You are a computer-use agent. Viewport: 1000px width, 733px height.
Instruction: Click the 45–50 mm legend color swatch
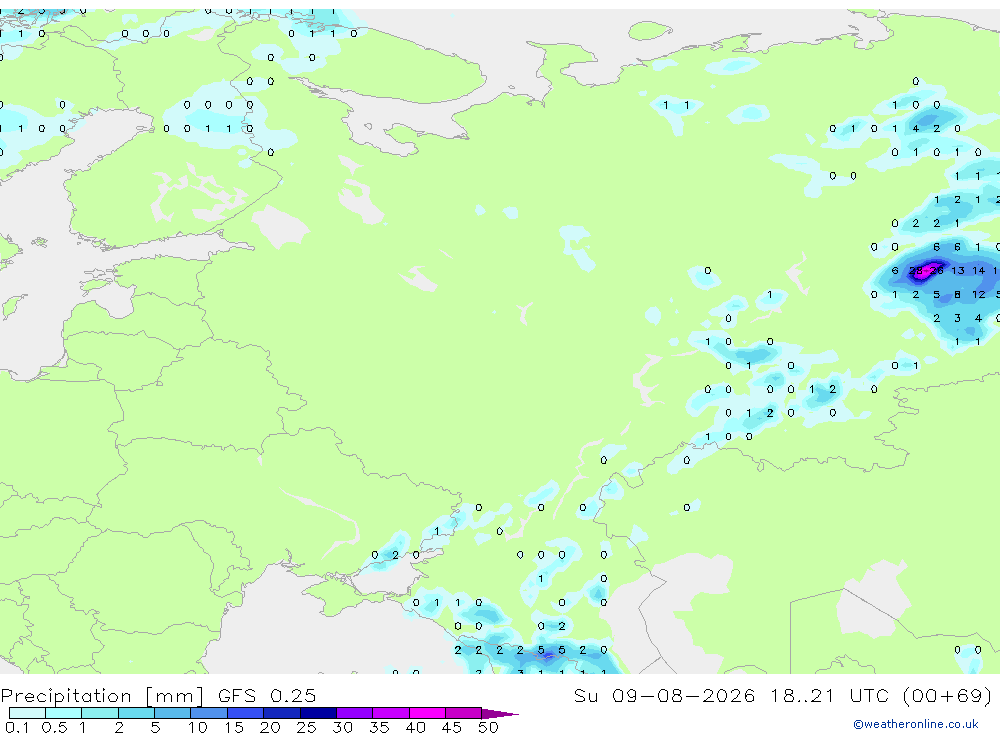coord(464,713)
